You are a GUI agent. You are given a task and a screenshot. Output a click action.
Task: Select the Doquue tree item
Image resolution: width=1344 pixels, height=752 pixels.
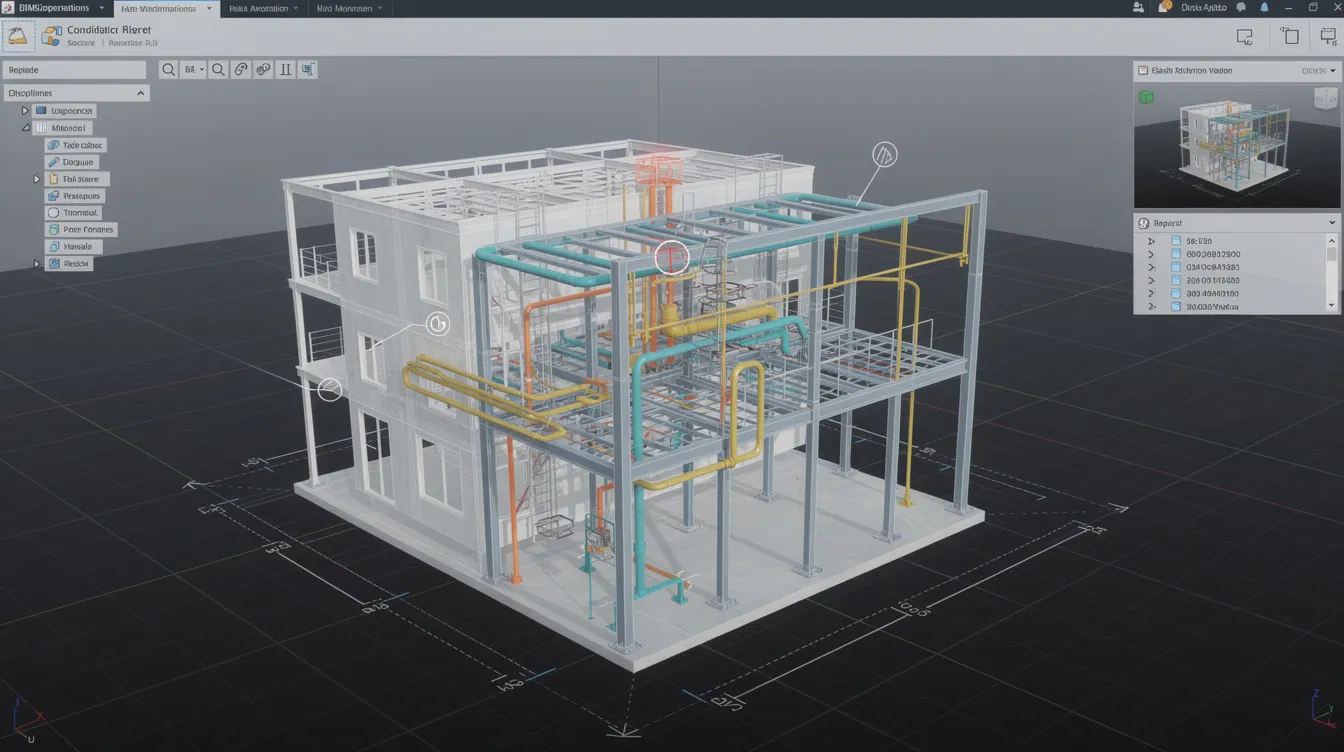tap(71, 162)
